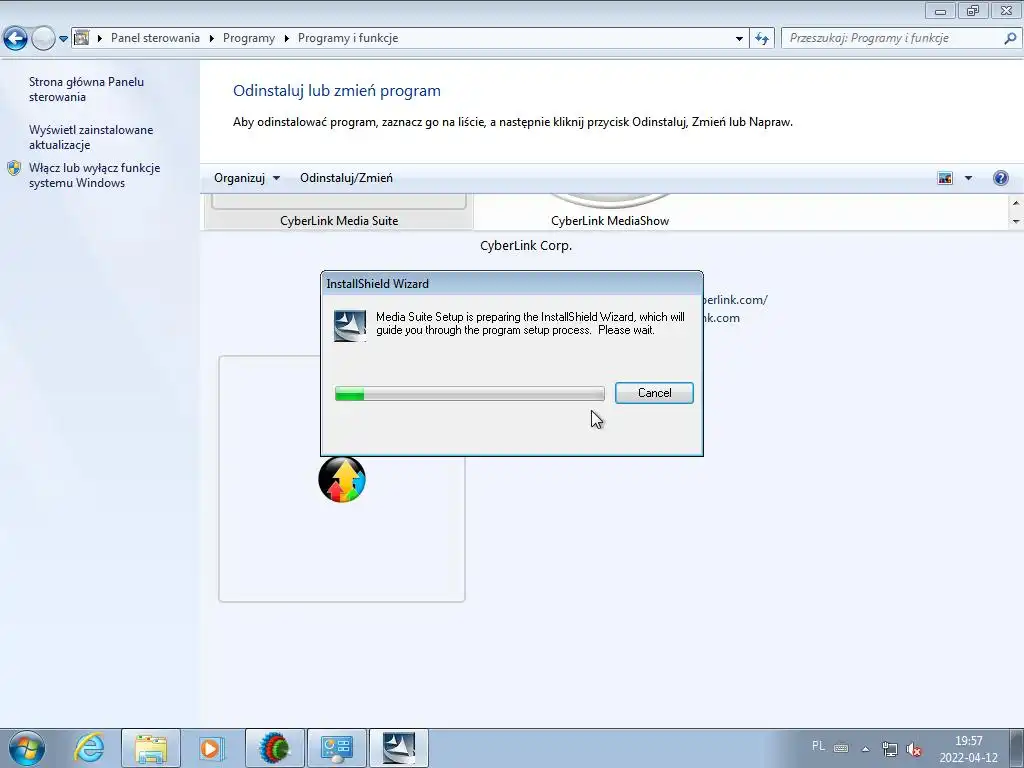This screenshot has height=768, width=1024.
Task: Click the keyboard icon in tray
Action: pyautogui.click(x=841, y=748)
